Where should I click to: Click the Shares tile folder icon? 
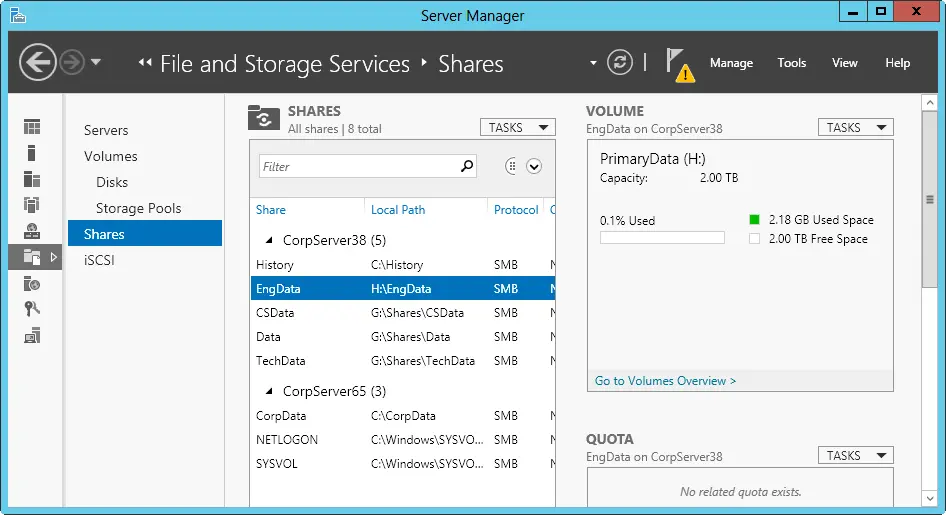coord(264,118)
